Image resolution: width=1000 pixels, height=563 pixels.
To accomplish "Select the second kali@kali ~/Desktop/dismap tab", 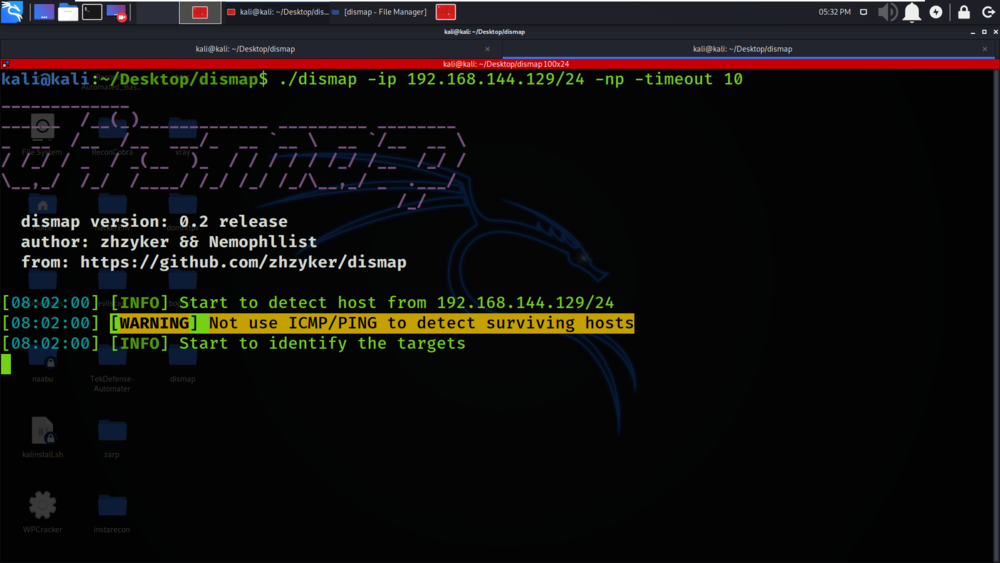I will point(743,49).
